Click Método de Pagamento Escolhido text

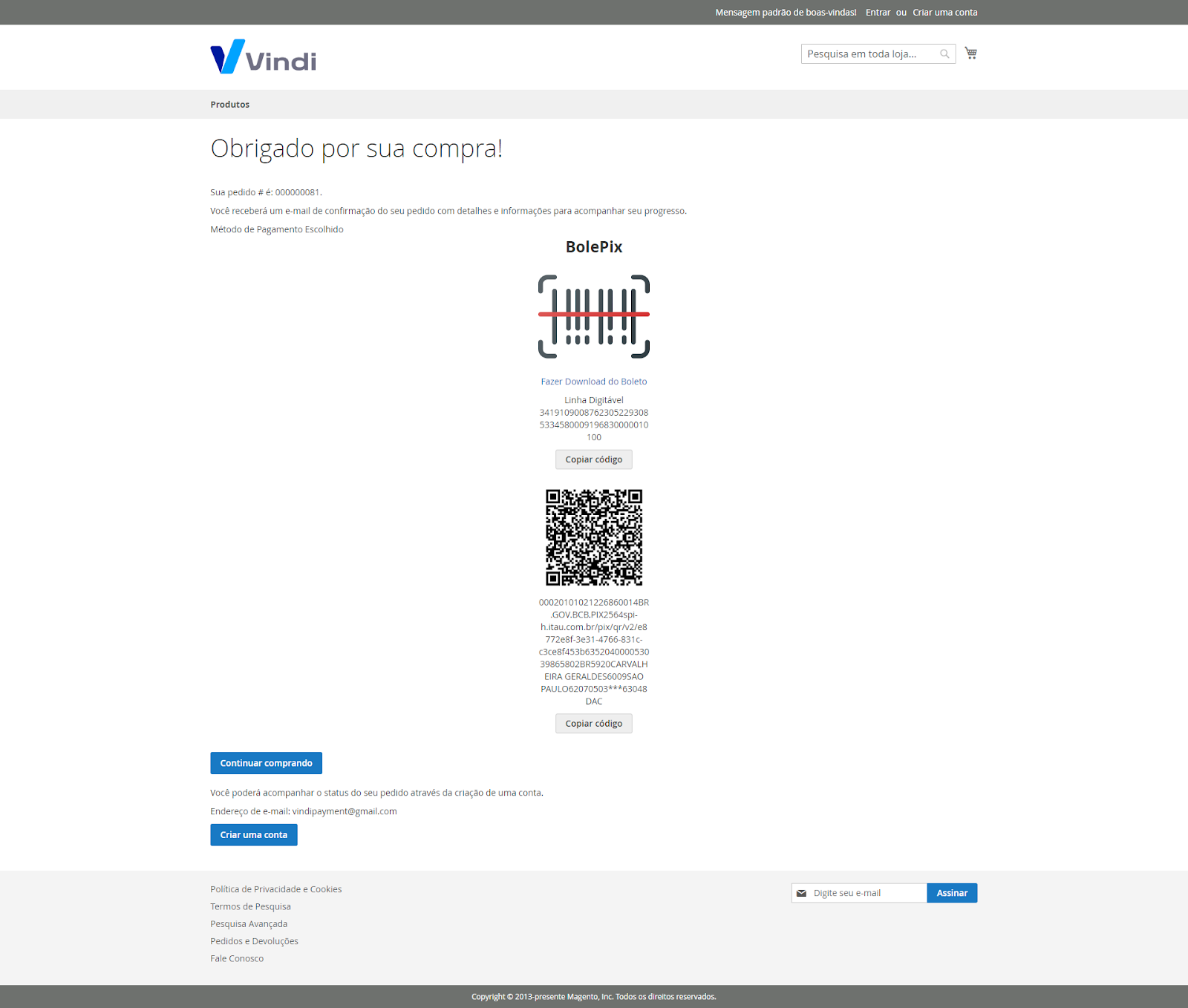(277, 229)
